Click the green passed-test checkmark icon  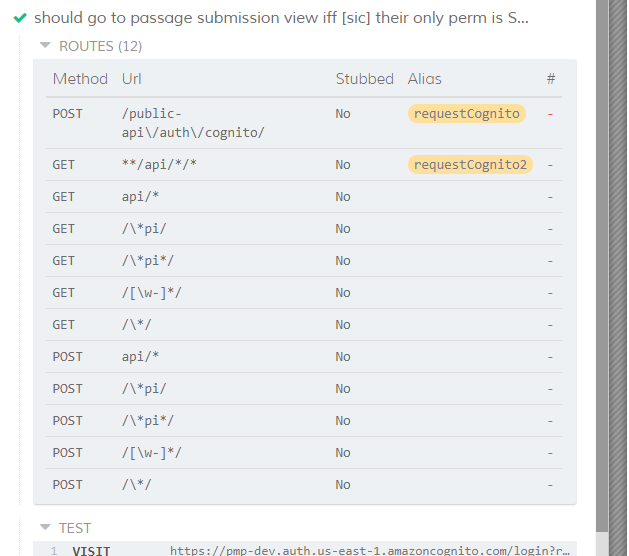coord(20,18)
